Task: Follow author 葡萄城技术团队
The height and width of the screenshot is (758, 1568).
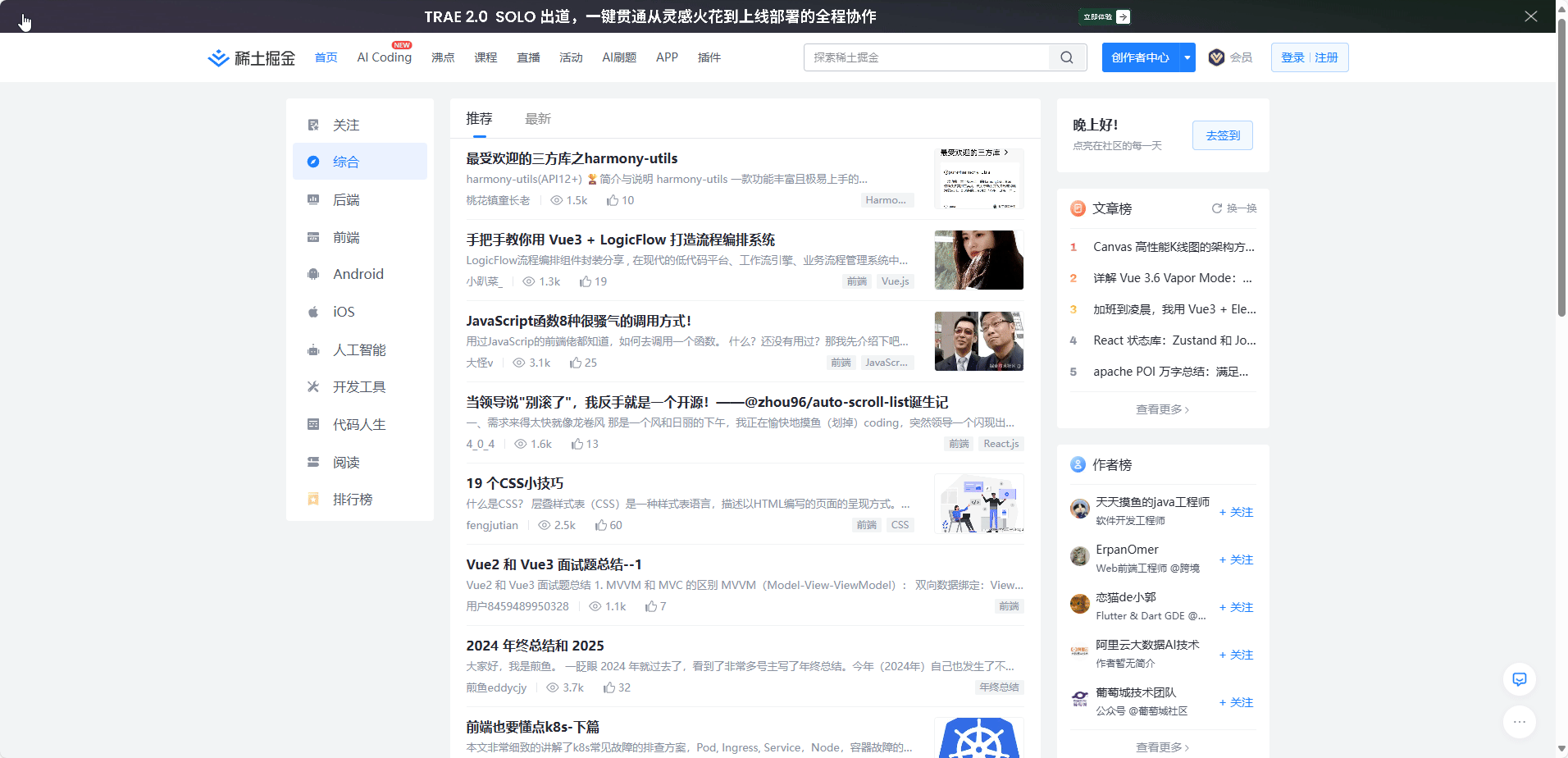Action: click(1236, 702)
